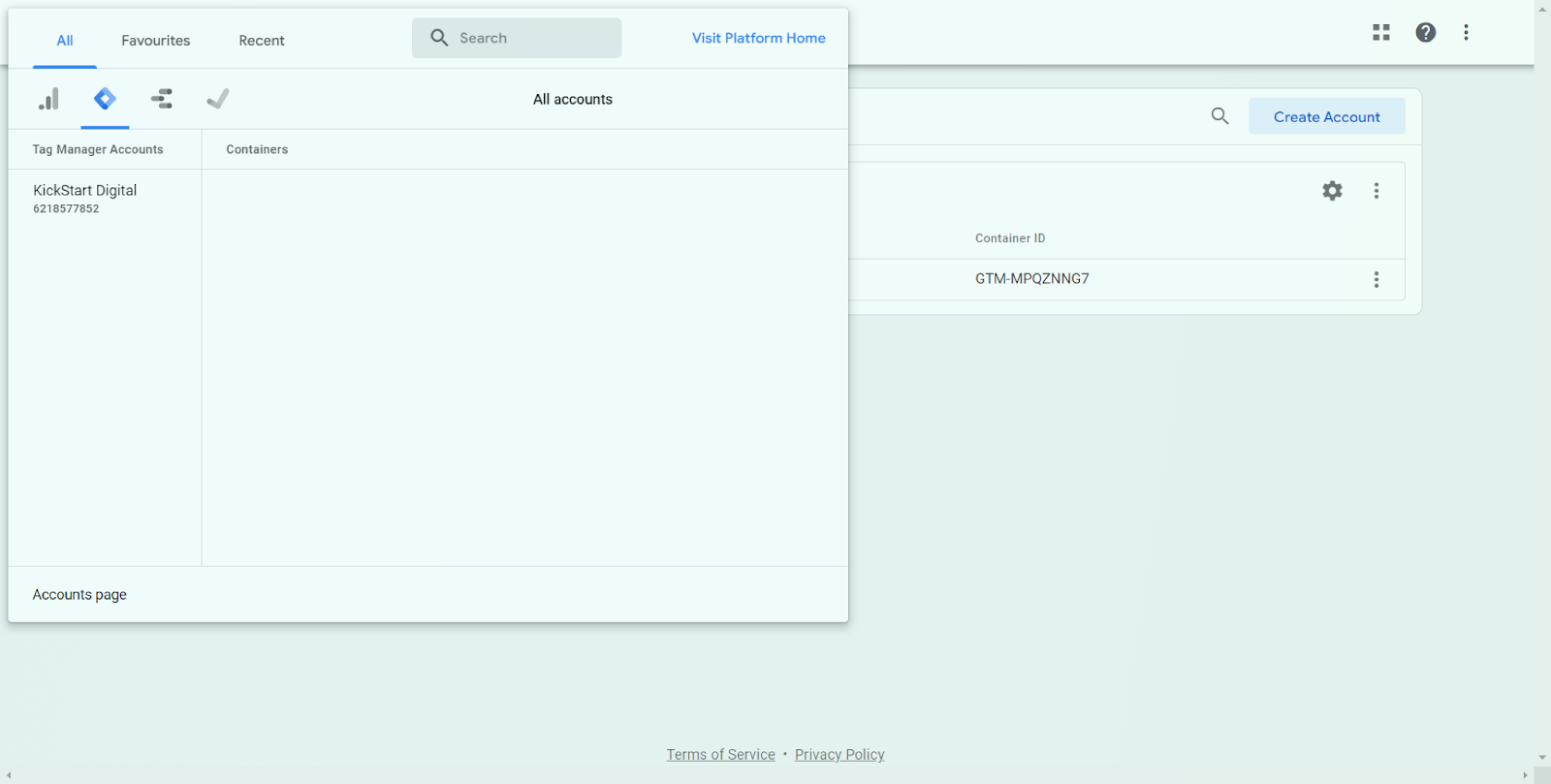The width and height of the screenshot is (1551, 784).
Task: Click the GTM-MPQZNNG7 container ID text
Action: [x=1032, y=279]
